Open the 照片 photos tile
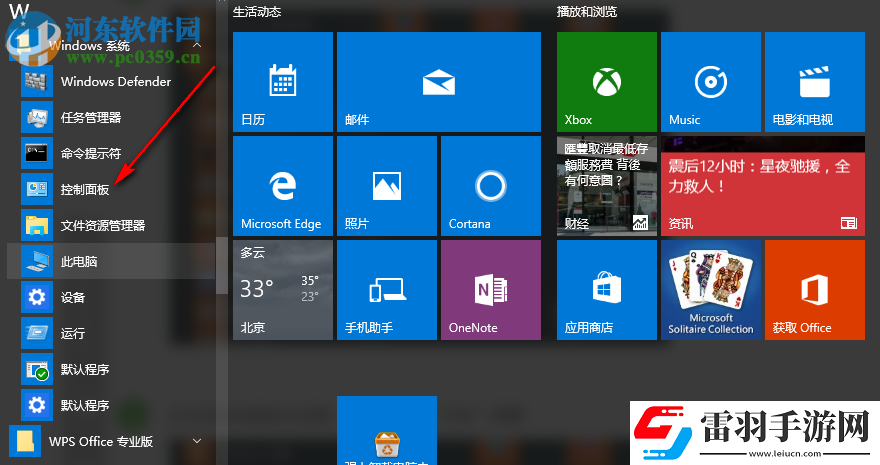The width and height of the screenshot is (880, 465). pos(387,186)
